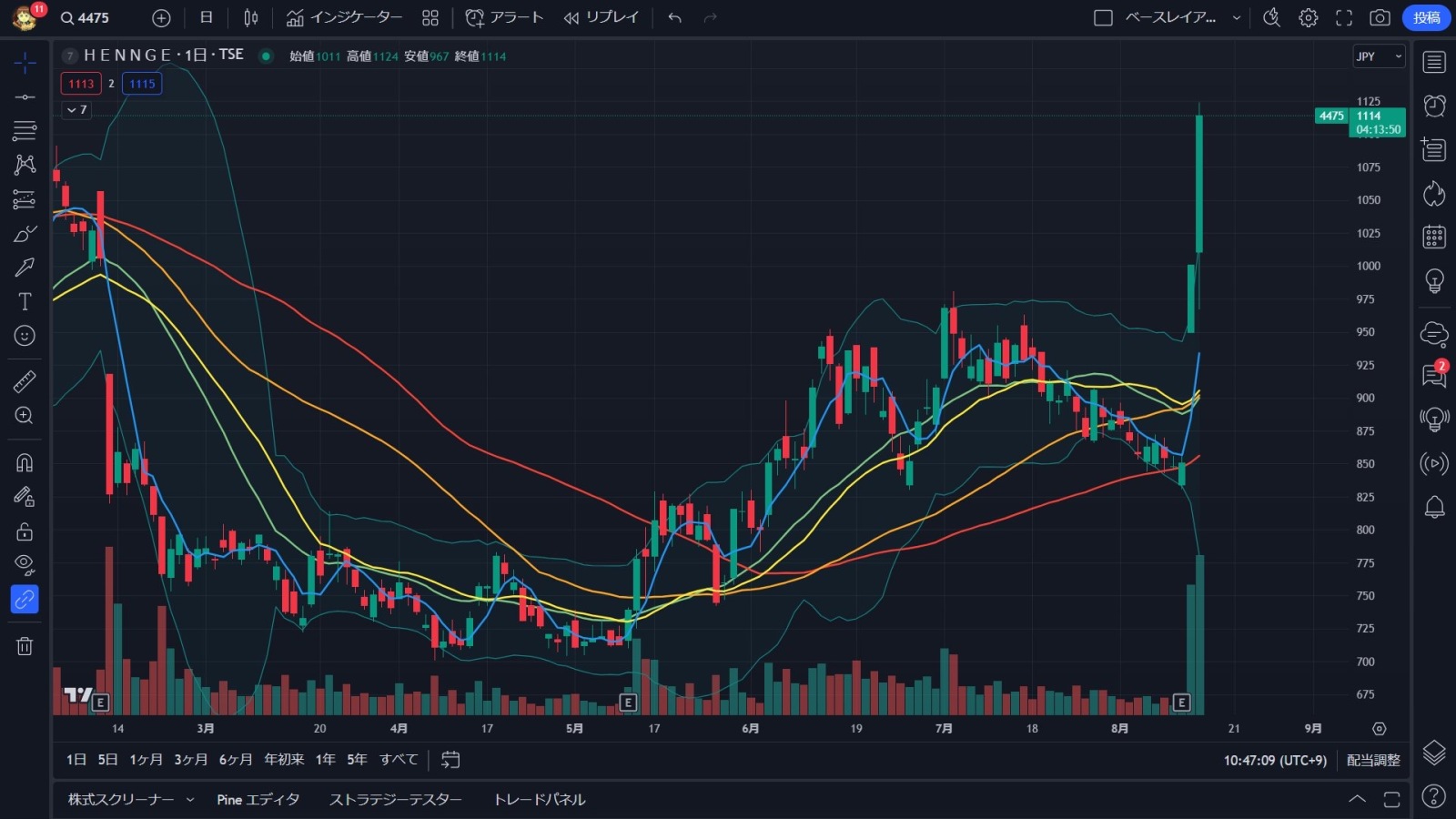Toggle 配当調整 dividend adjustment

coord(1373,760)
